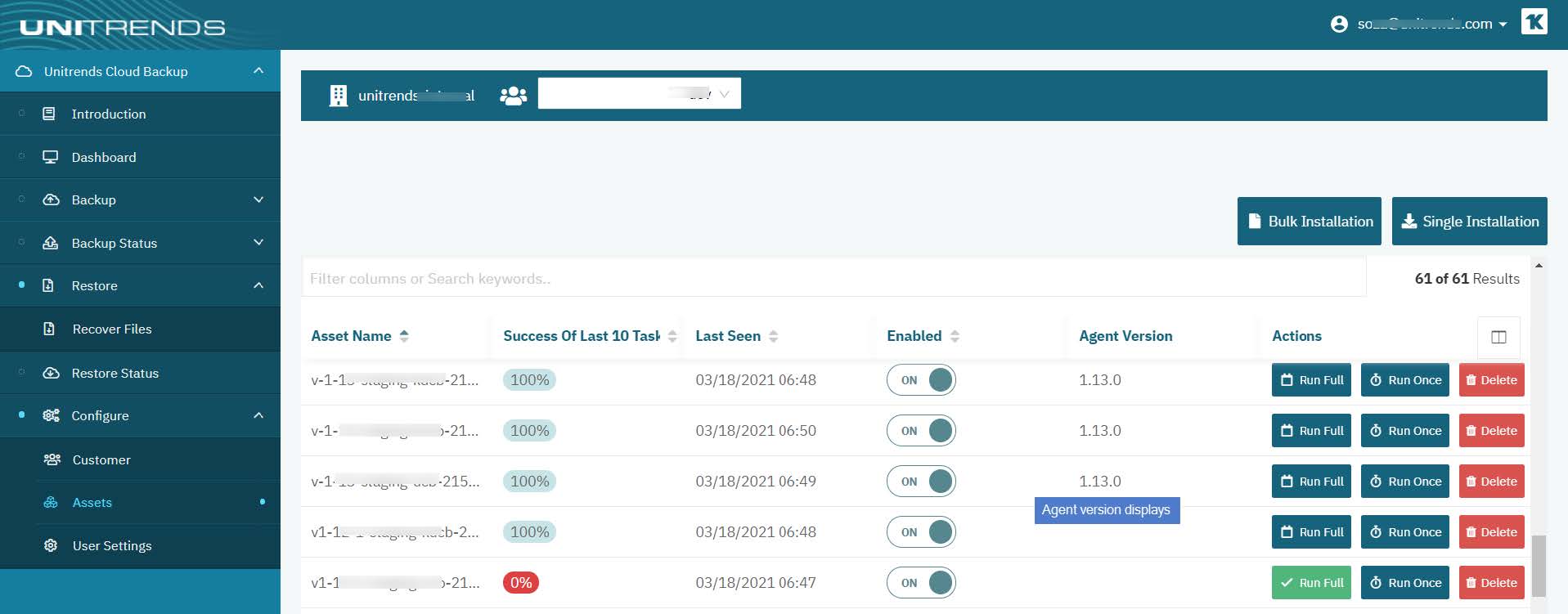
Task: Expand the Backup Status submenu chevron
Action: pyautogui.click(x=258, y=243)
